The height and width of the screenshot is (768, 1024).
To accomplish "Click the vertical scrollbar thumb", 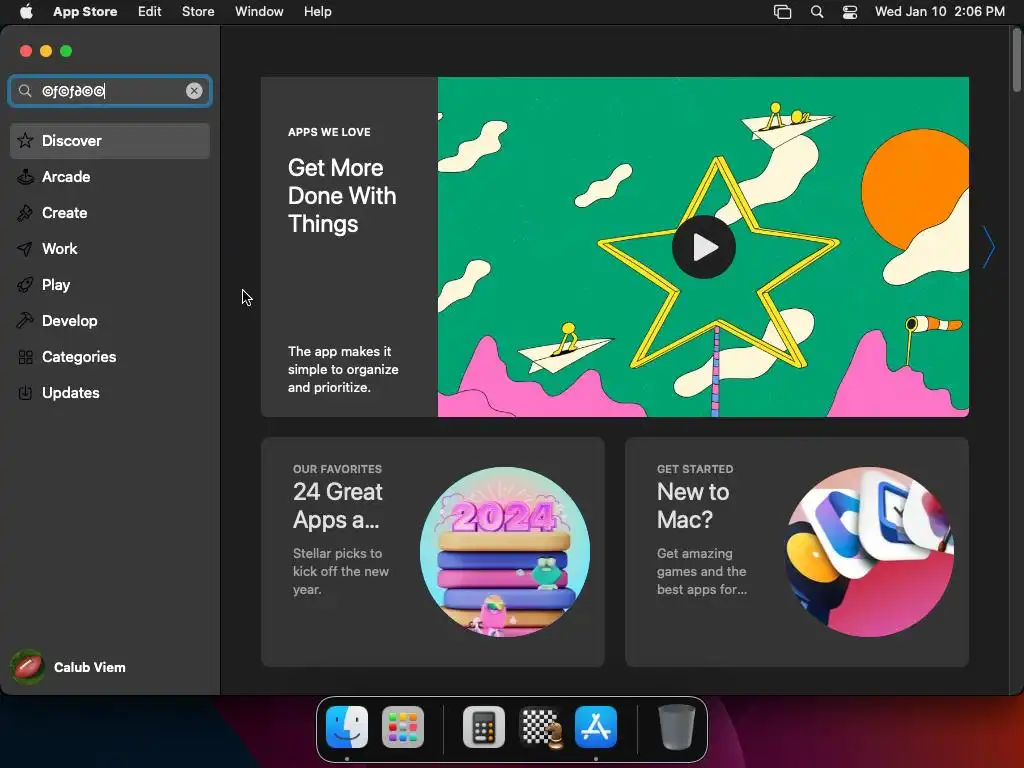I will point(1016,60).
